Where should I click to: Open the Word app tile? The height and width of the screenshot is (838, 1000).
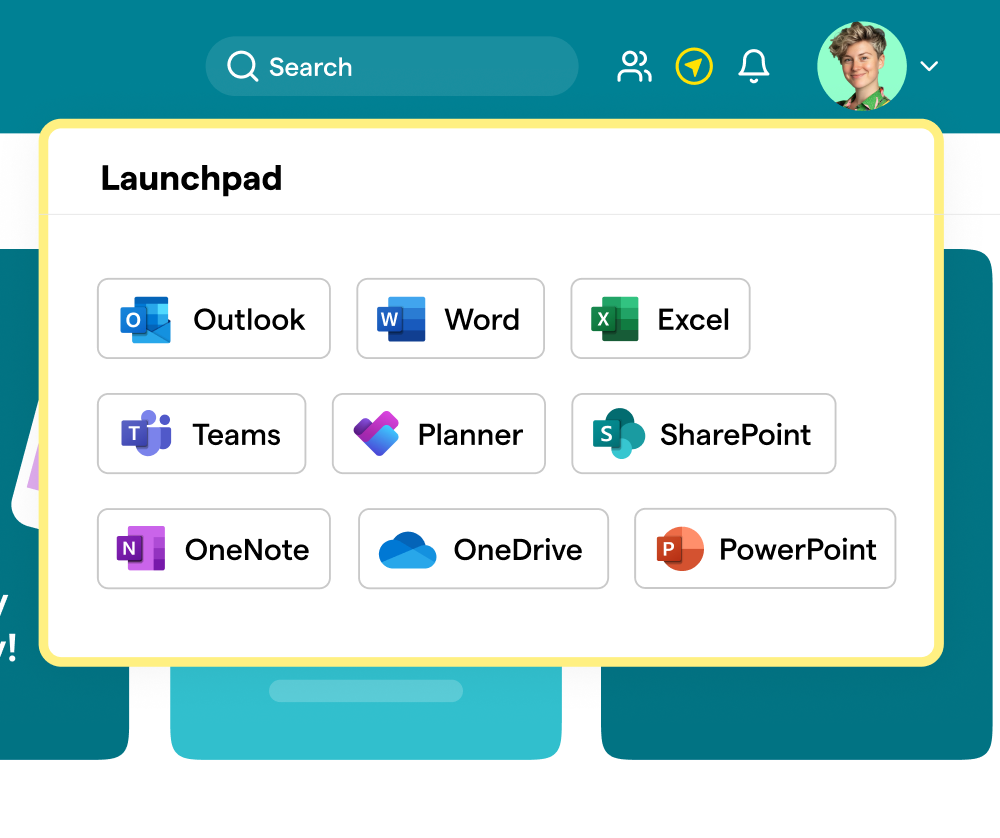pyautogui.click(x=450, y=319)
